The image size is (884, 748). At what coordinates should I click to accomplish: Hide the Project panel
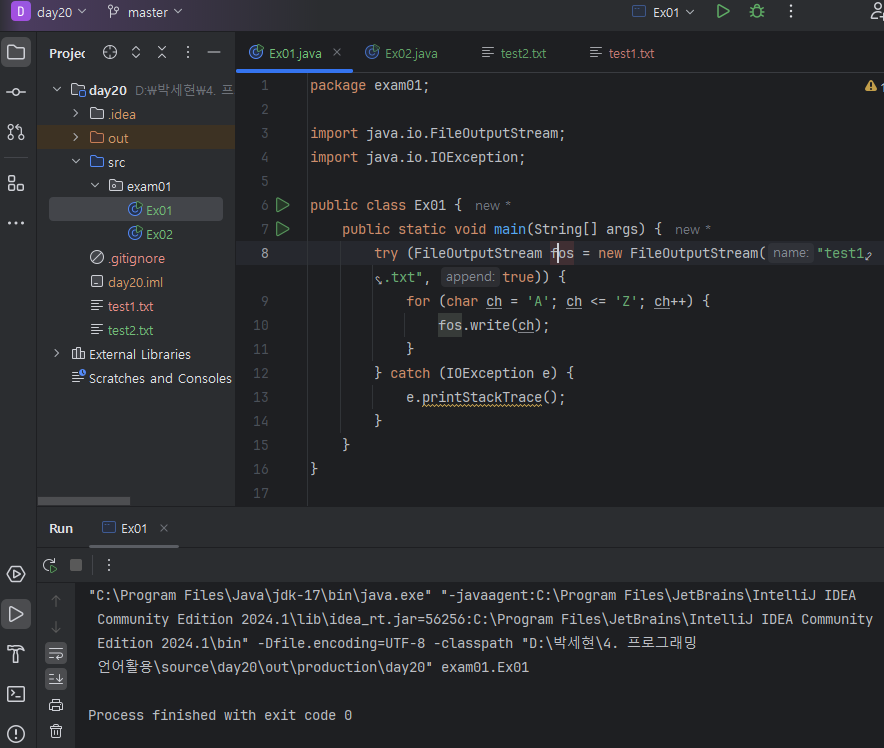(x=214, y=52)
